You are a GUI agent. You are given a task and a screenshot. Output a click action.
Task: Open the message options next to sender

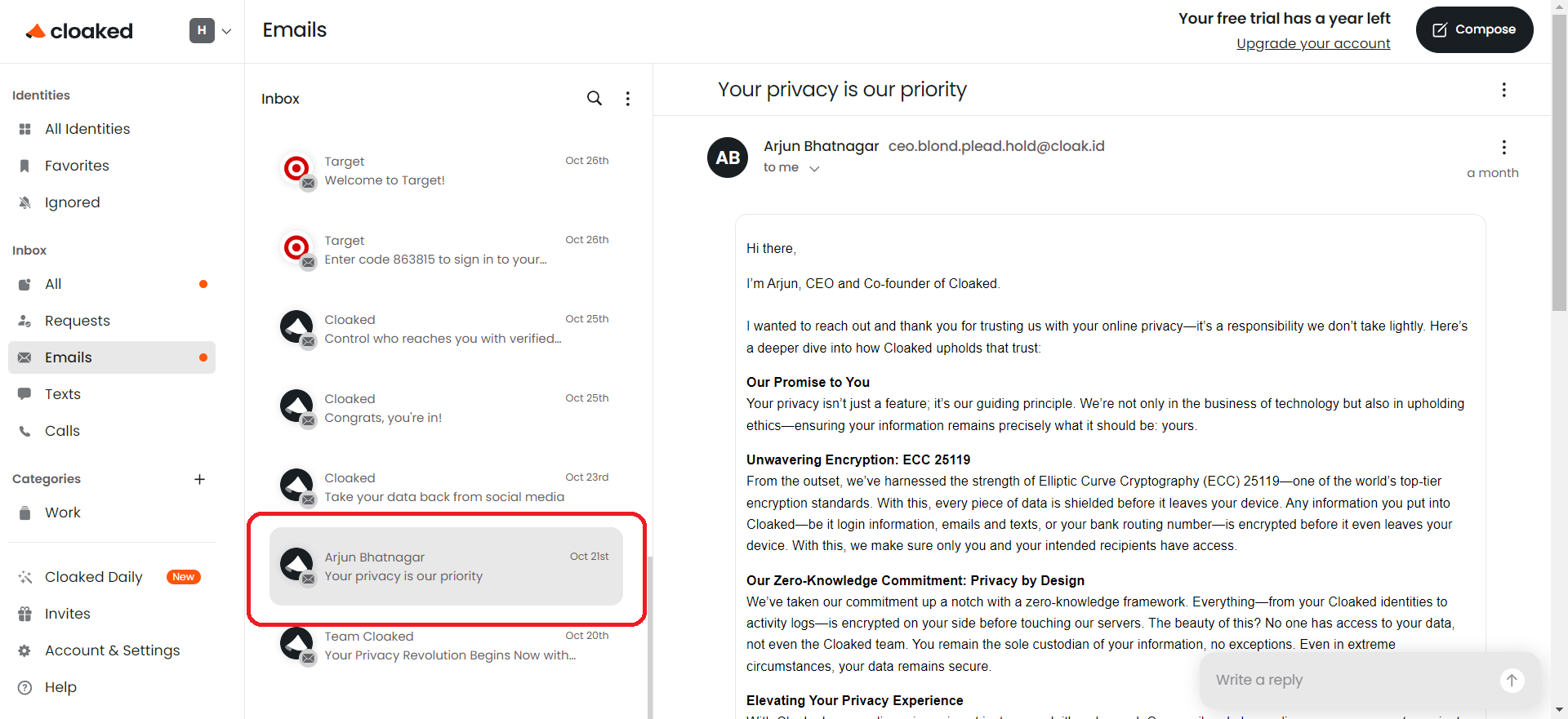pyautogui.click(x=1503, y=148)
